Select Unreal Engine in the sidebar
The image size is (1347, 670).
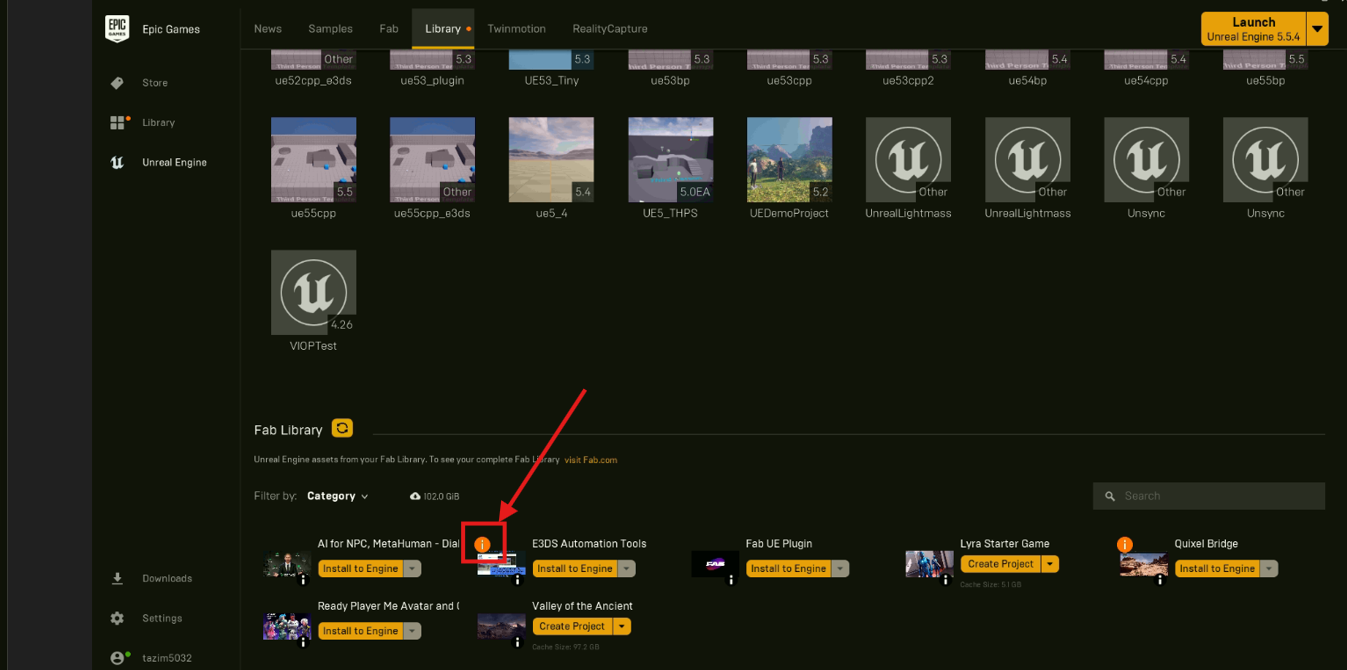click(174, 162)
